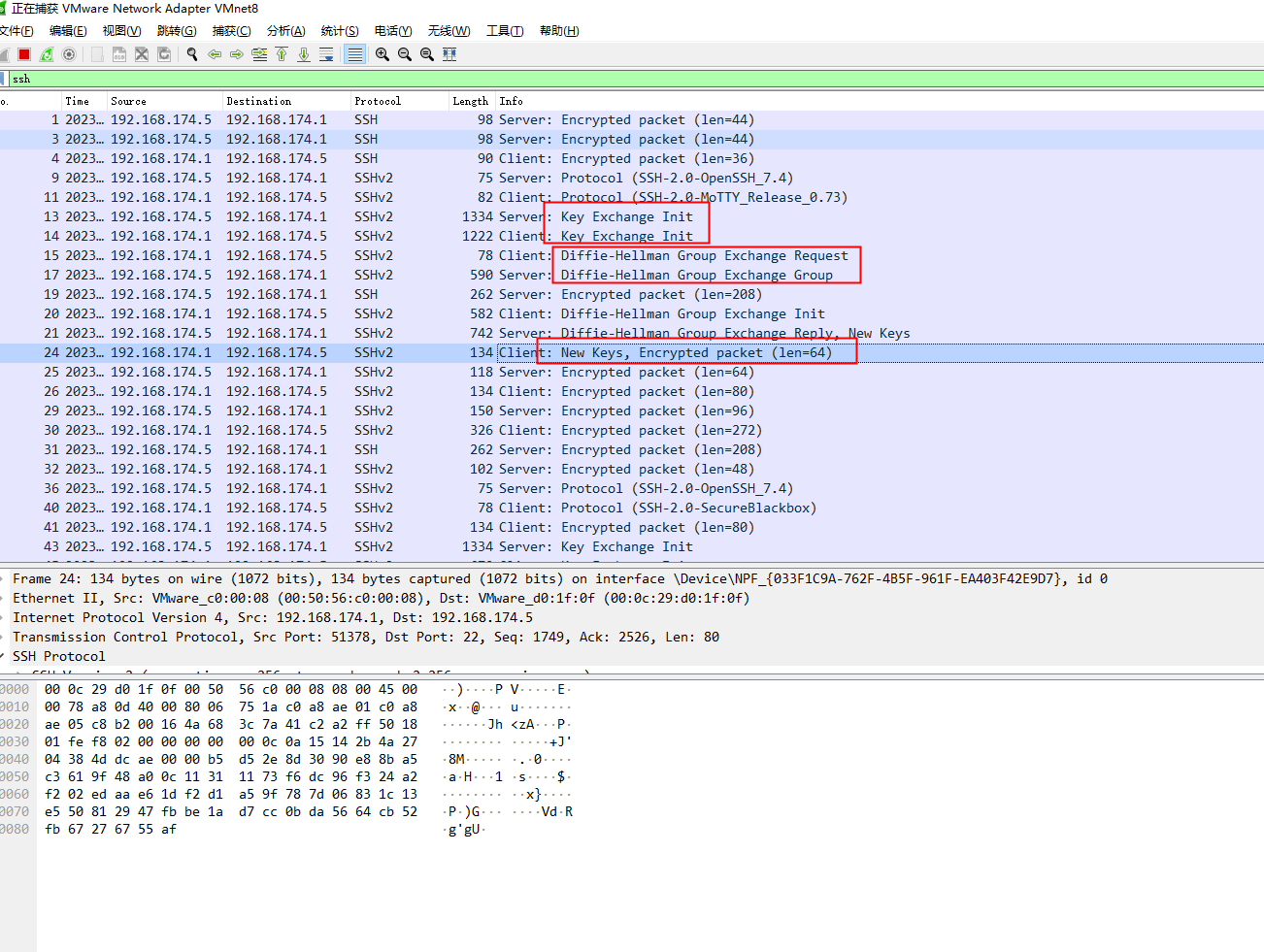Image resolution: width=1264 pixels, height=952 pixels.
Task: Click hex bytes row at offset 0040
Action: [231, 759]
